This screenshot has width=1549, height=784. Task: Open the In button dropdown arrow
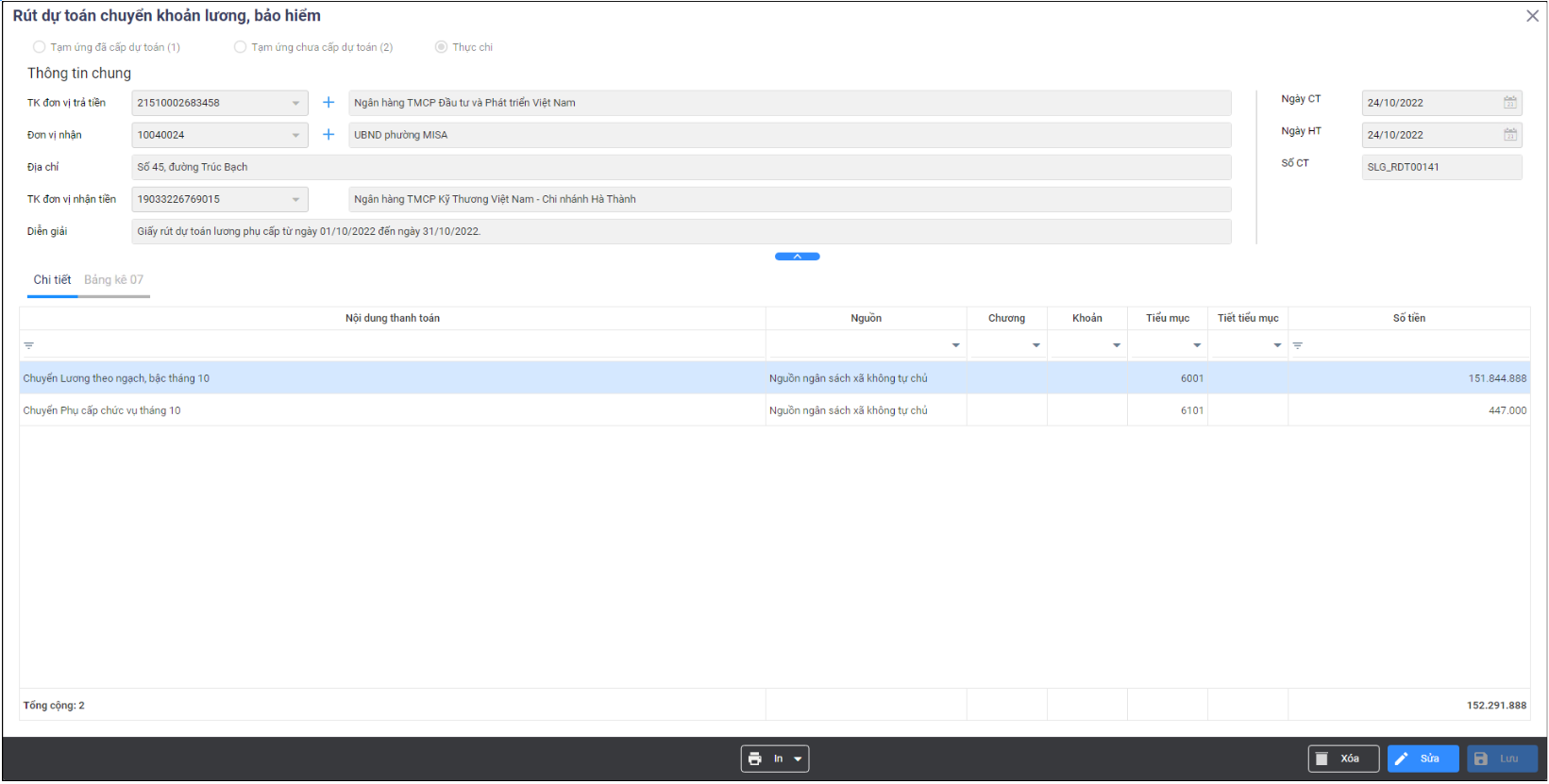point(798,759)
